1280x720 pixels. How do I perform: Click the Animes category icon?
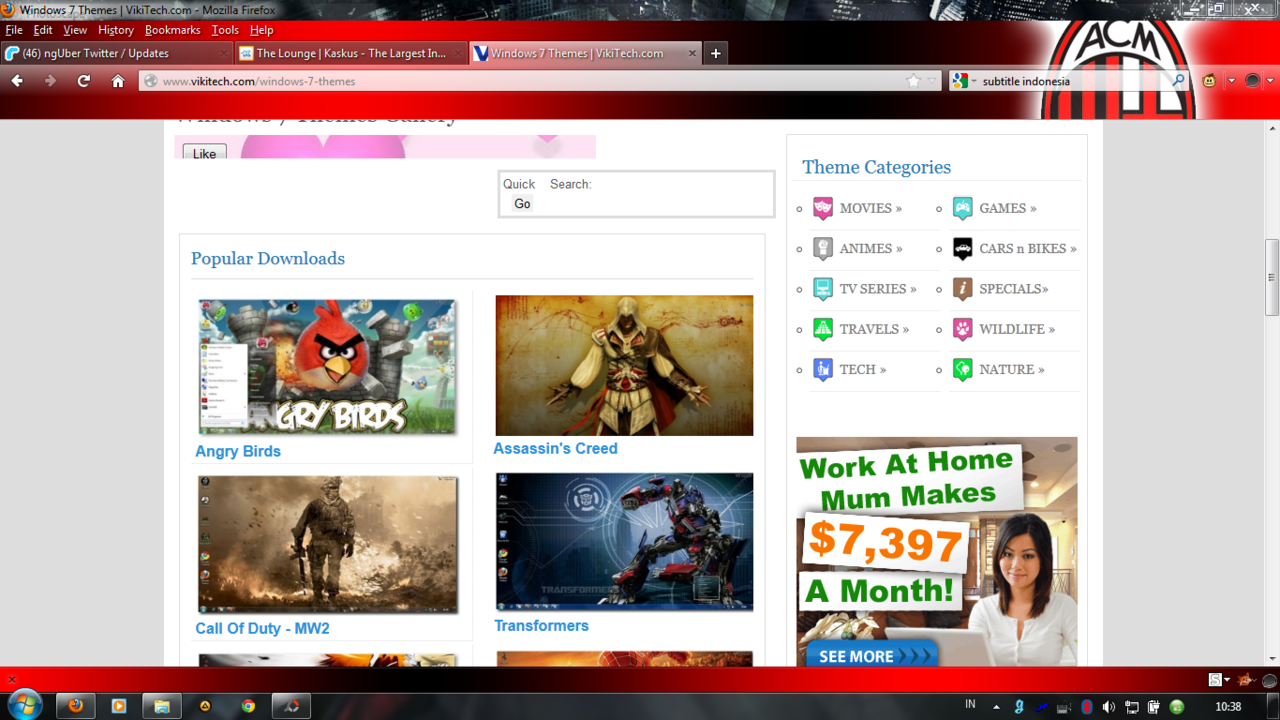[x=822, y=249]
